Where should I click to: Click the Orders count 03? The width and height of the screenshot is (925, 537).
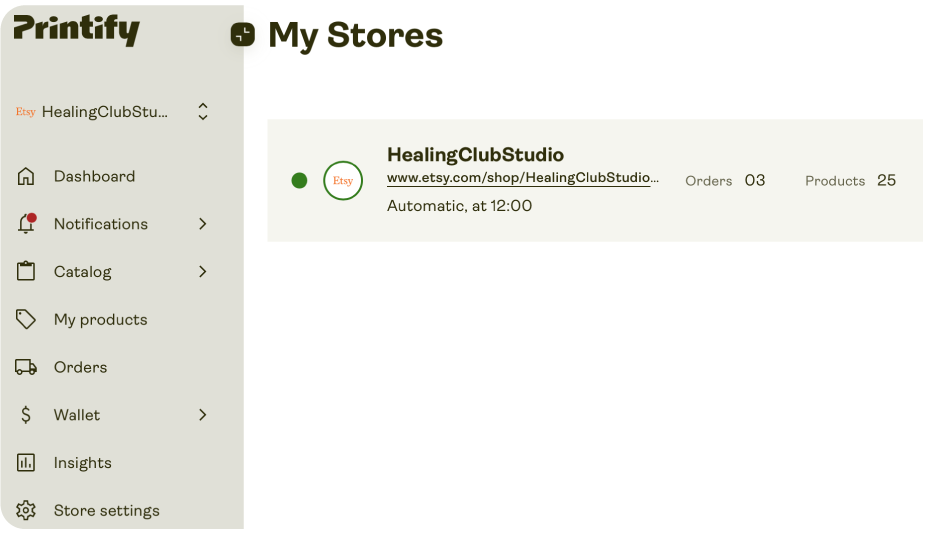tap(755, 181)
